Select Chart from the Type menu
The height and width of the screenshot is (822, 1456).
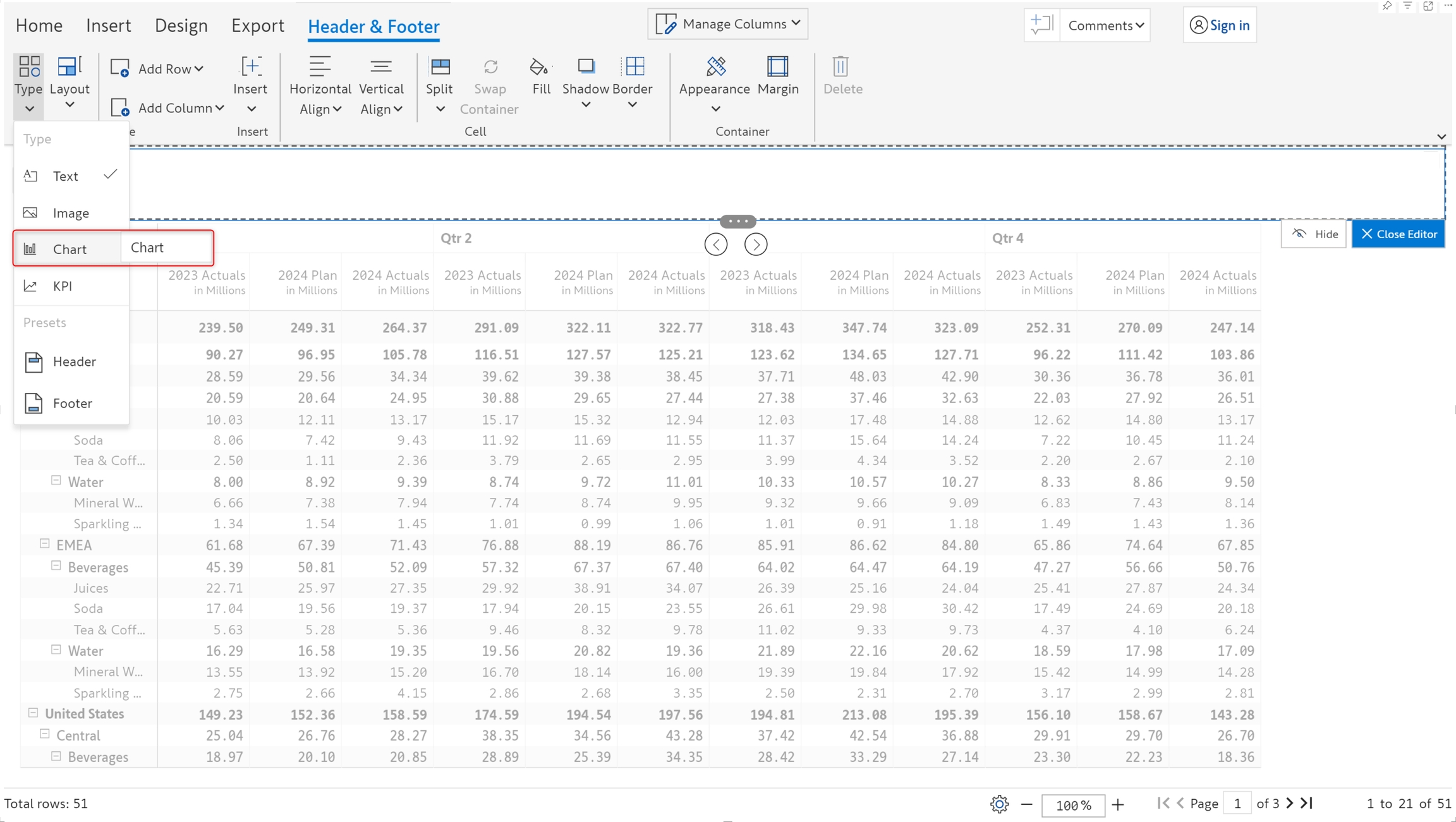[70, 249]
